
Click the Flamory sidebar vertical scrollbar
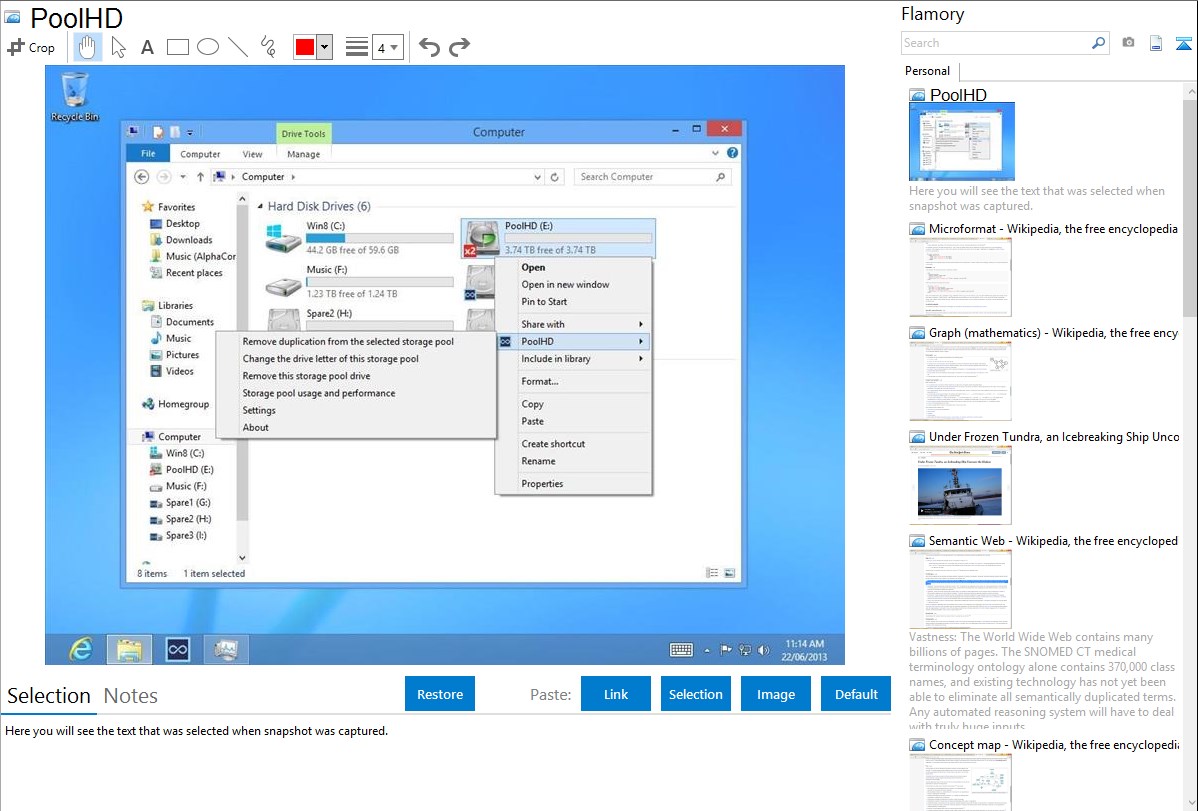pyautogui.click(x=1190, y=206)
